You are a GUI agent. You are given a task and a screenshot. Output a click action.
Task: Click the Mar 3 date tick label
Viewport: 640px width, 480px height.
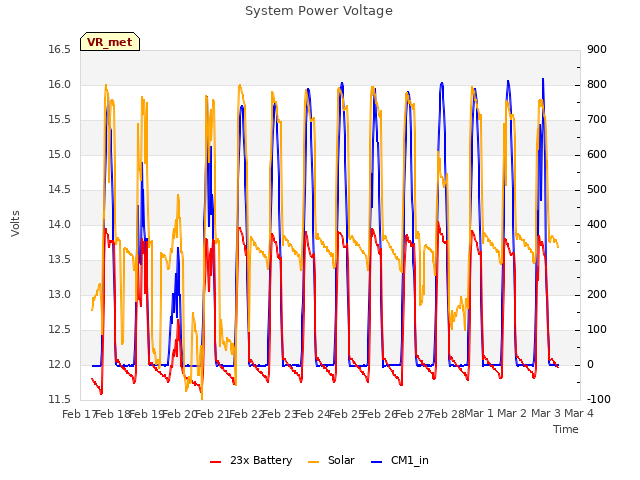tap(546, 414)
